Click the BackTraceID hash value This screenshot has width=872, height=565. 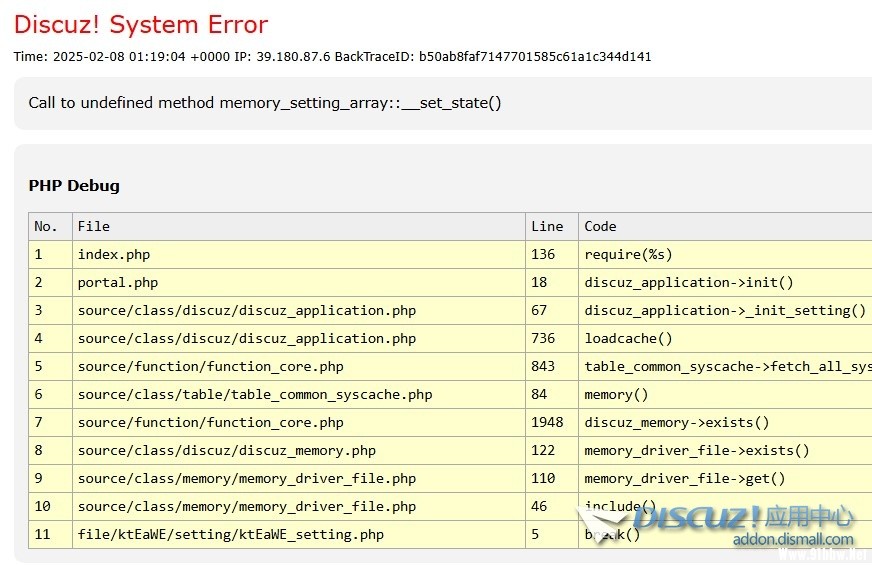535,57
